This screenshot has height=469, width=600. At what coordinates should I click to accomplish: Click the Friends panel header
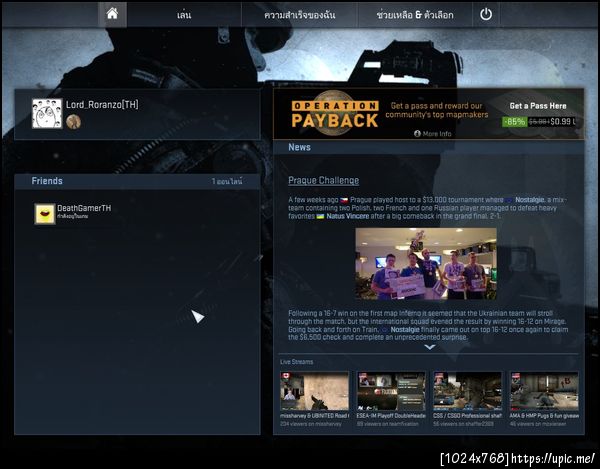coord(137,181)
